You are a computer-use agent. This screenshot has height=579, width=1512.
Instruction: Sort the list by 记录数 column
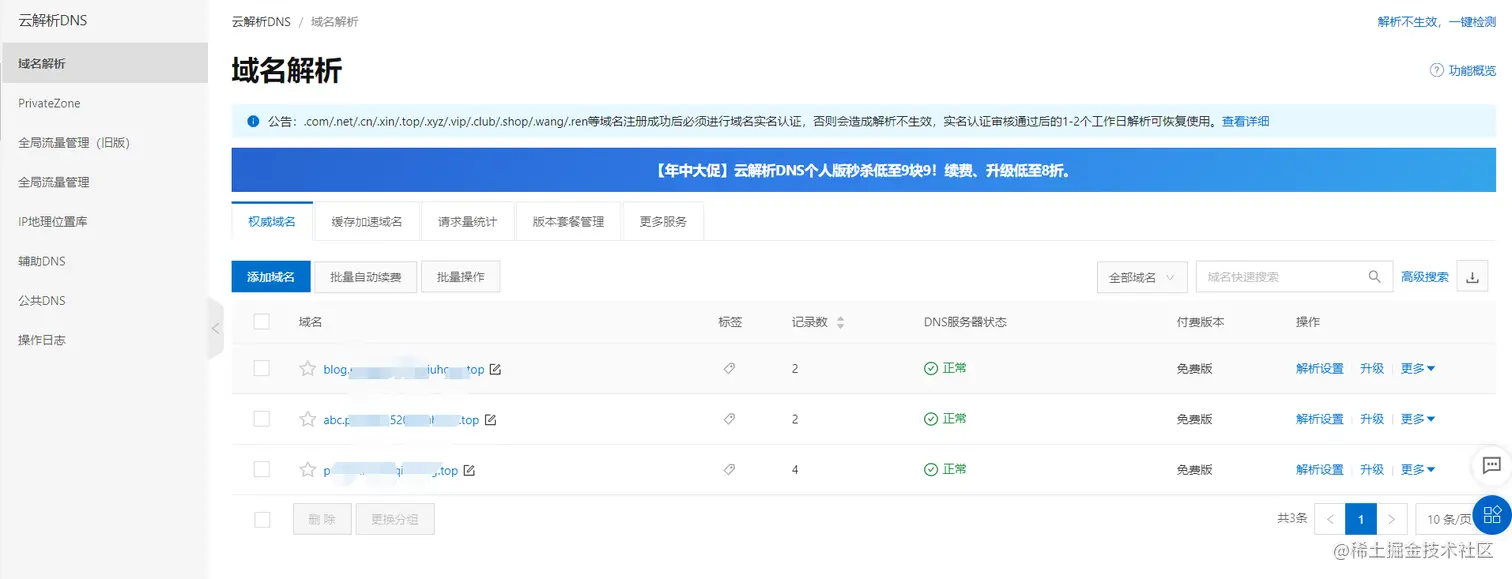pyautogui.click(x=840, y=322)
